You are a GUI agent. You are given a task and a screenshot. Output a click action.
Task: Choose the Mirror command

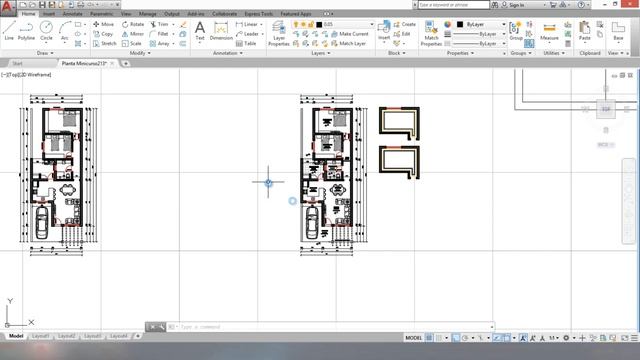133,34
